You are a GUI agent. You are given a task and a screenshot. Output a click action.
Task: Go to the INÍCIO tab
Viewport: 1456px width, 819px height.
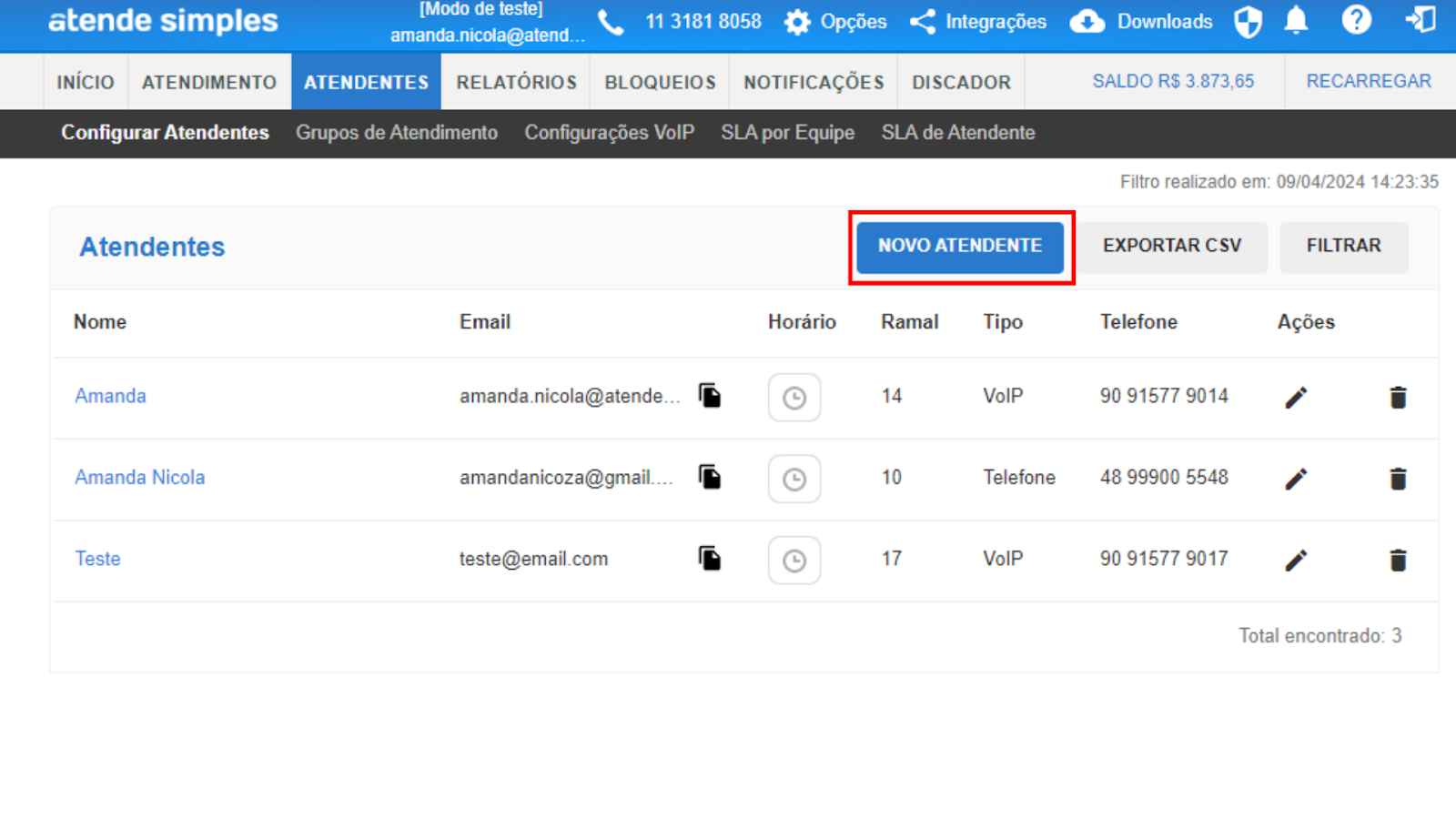[x=86, y=82]
